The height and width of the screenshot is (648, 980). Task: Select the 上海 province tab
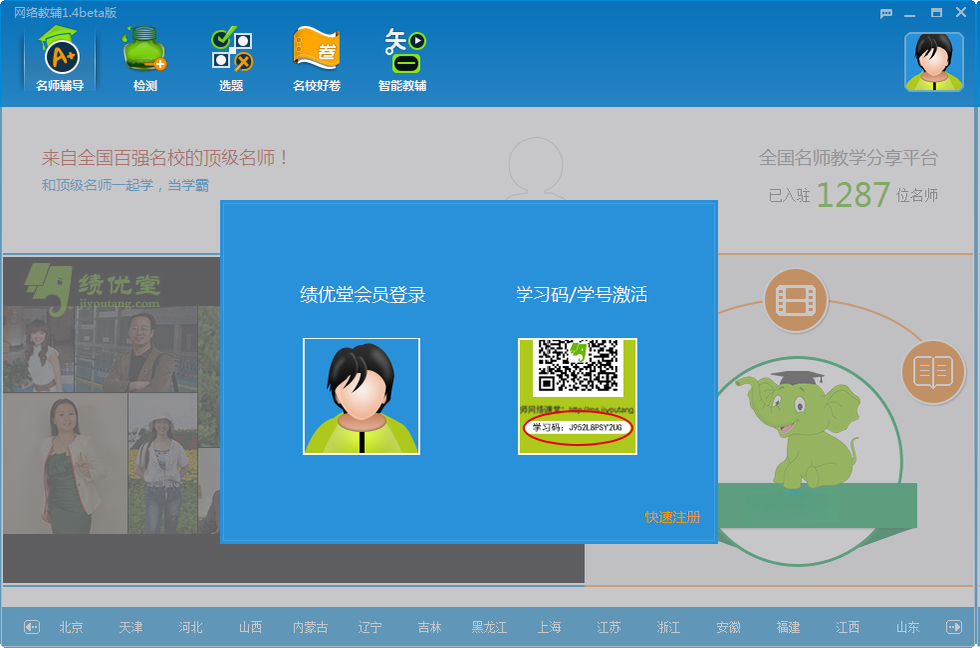pyautogui.click(x=549, y=627)
